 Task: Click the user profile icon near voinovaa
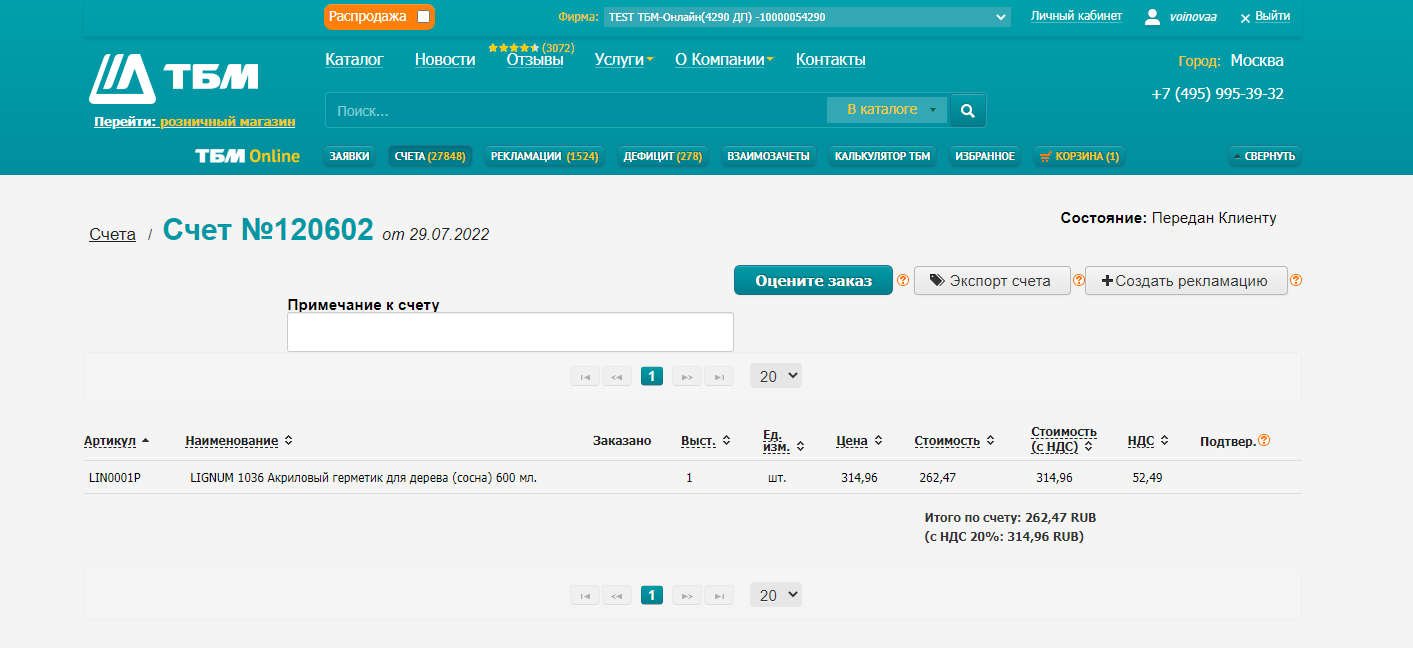click(1152, 17)
